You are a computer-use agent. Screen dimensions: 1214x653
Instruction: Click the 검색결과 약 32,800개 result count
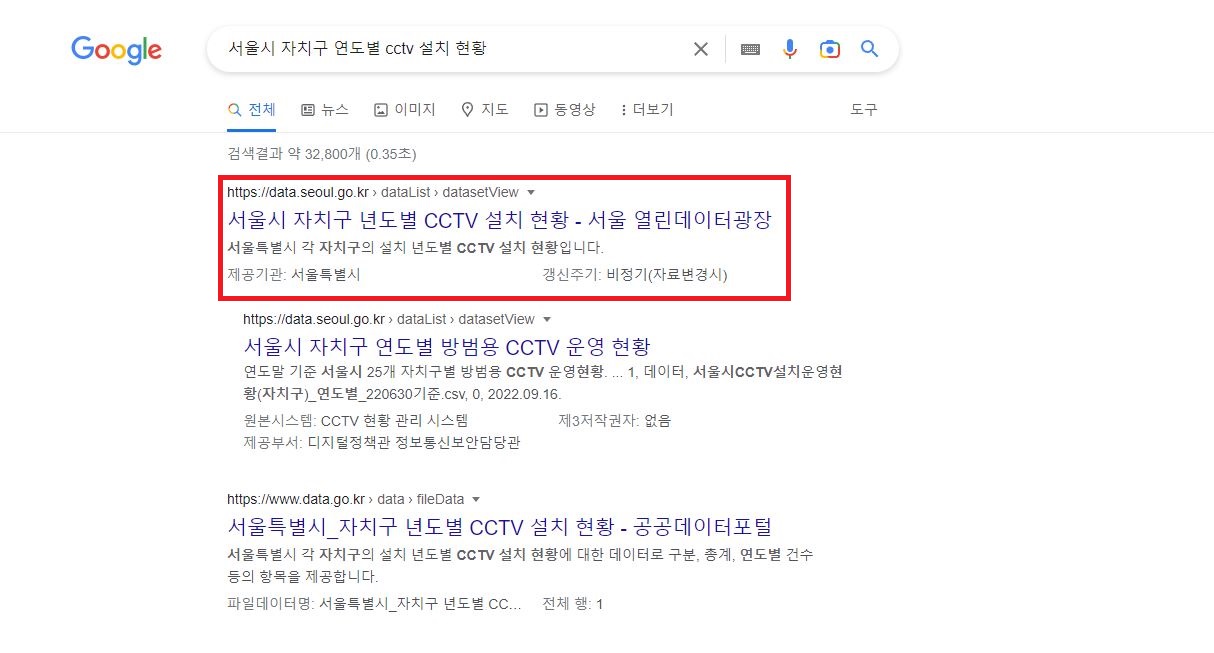coord(321,154)
